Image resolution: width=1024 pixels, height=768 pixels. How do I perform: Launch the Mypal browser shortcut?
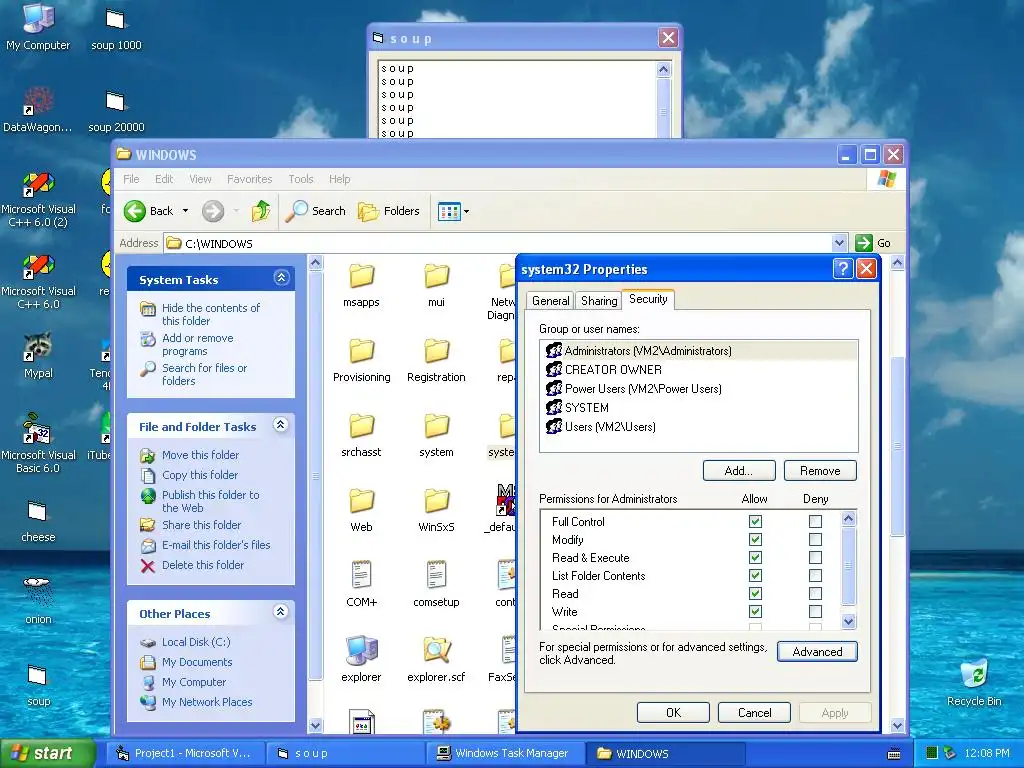pyautogui.click(x=38, y=356)
